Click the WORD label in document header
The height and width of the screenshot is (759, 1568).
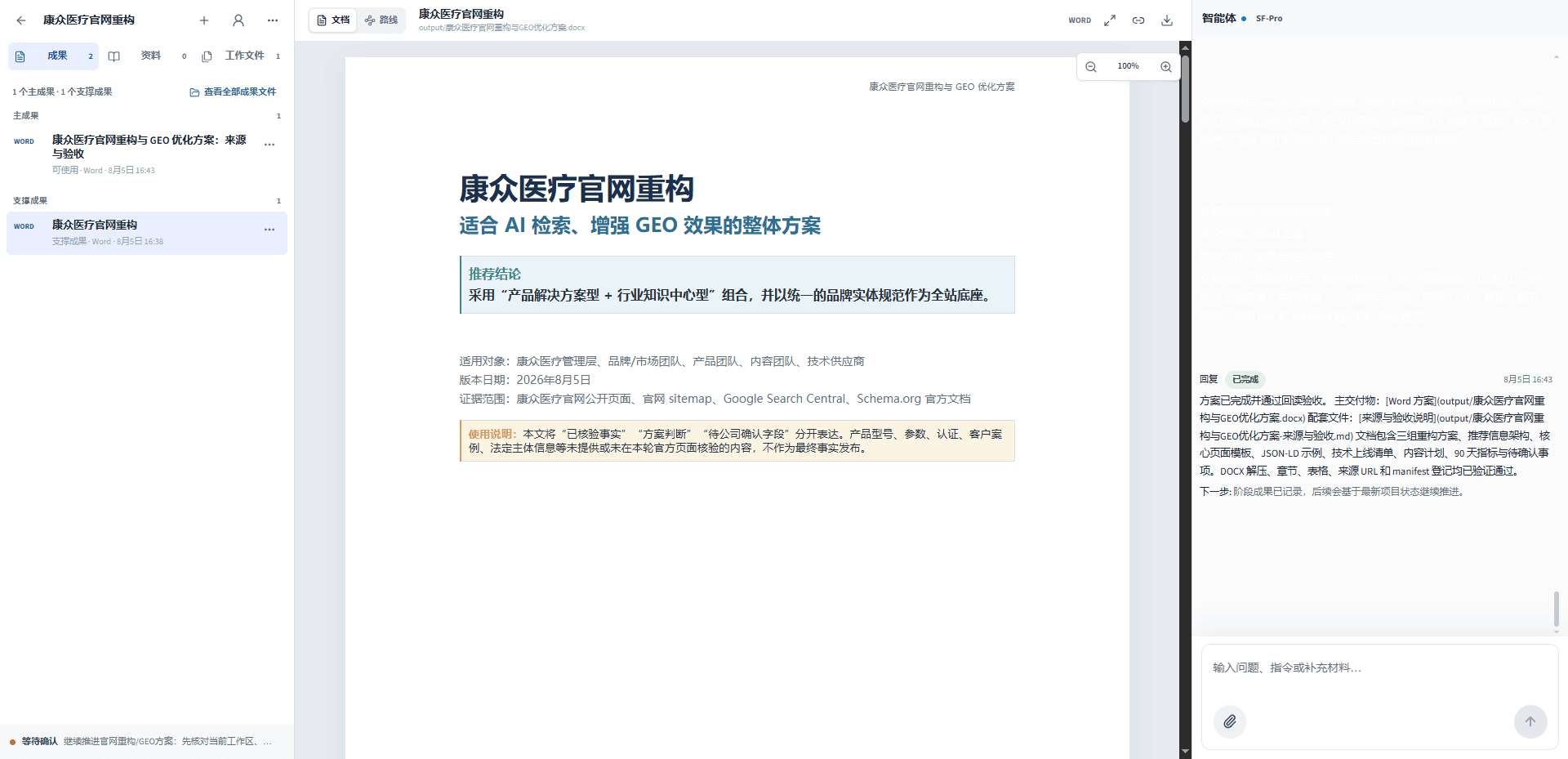(1080, 20)
